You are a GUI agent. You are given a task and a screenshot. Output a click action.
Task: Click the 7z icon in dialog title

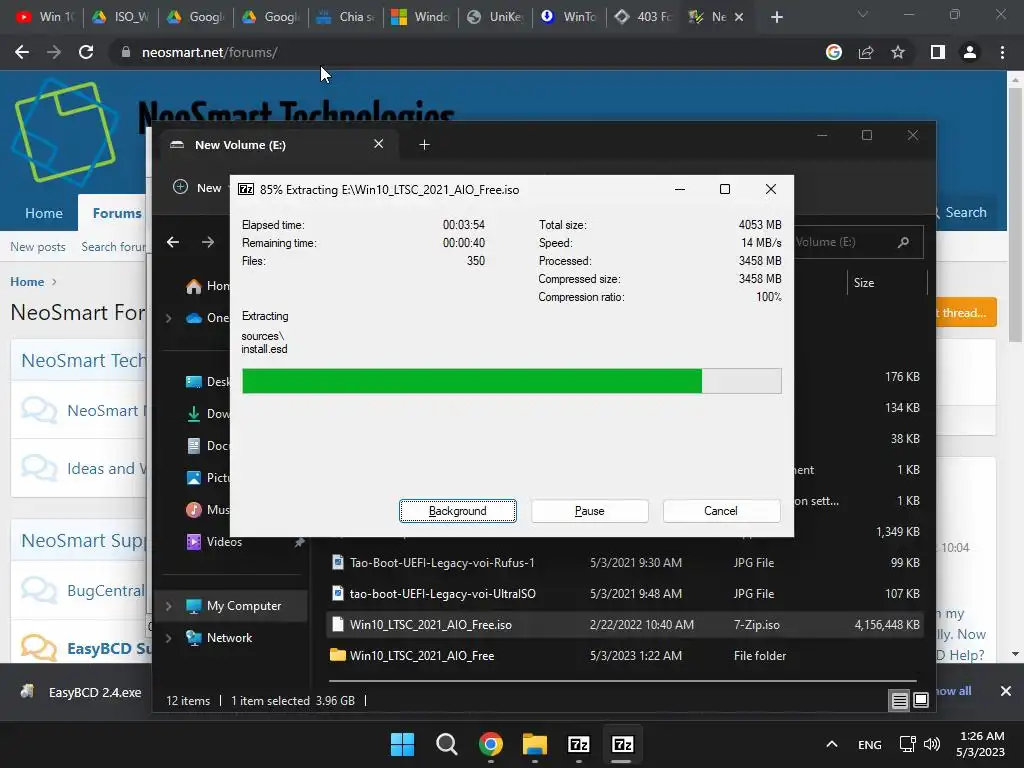pos(246,189)
